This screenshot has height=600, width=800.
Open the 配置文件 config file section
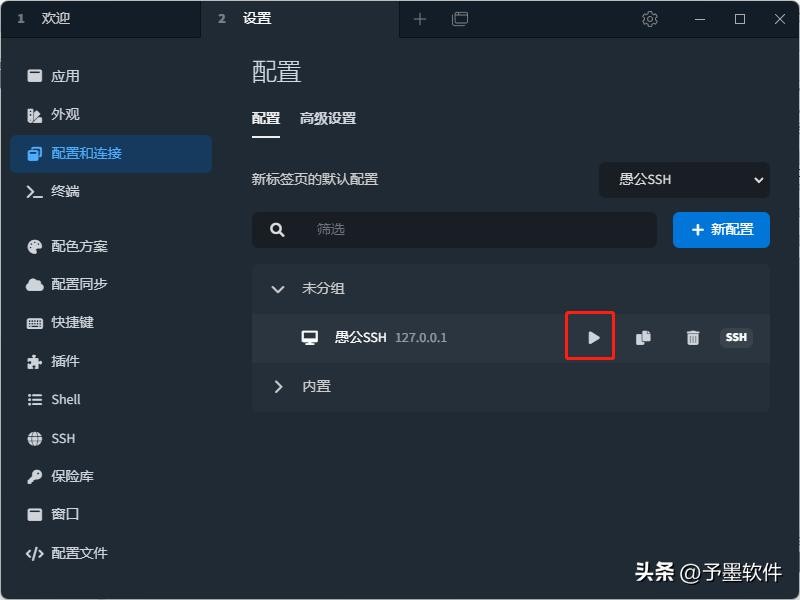(79, 553)
